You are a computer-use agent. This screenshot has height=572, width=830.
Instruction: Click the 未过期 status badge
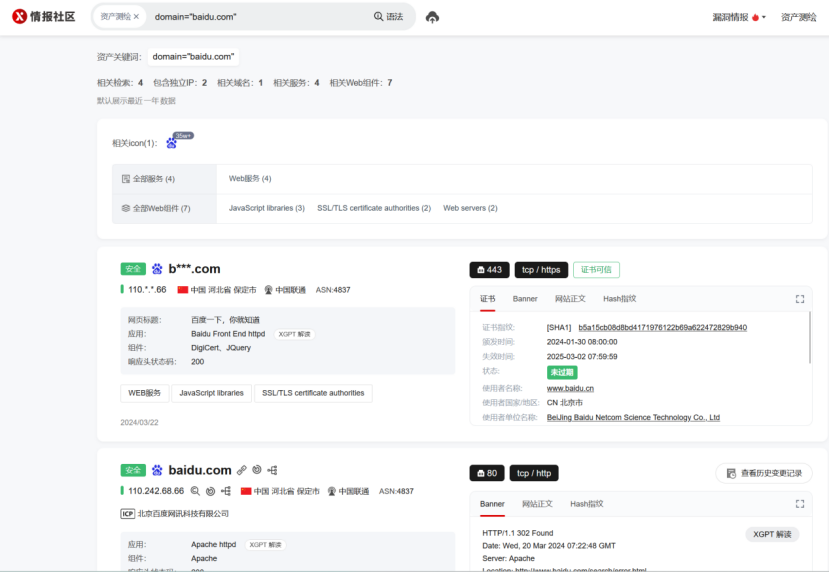[562, 372]
